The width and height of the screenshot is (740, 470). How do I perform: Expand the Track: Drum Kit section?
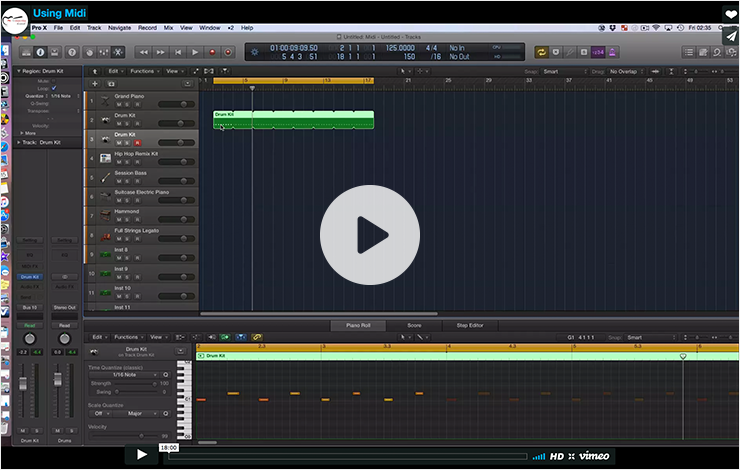pyautogui.click(x=19, y=143)
